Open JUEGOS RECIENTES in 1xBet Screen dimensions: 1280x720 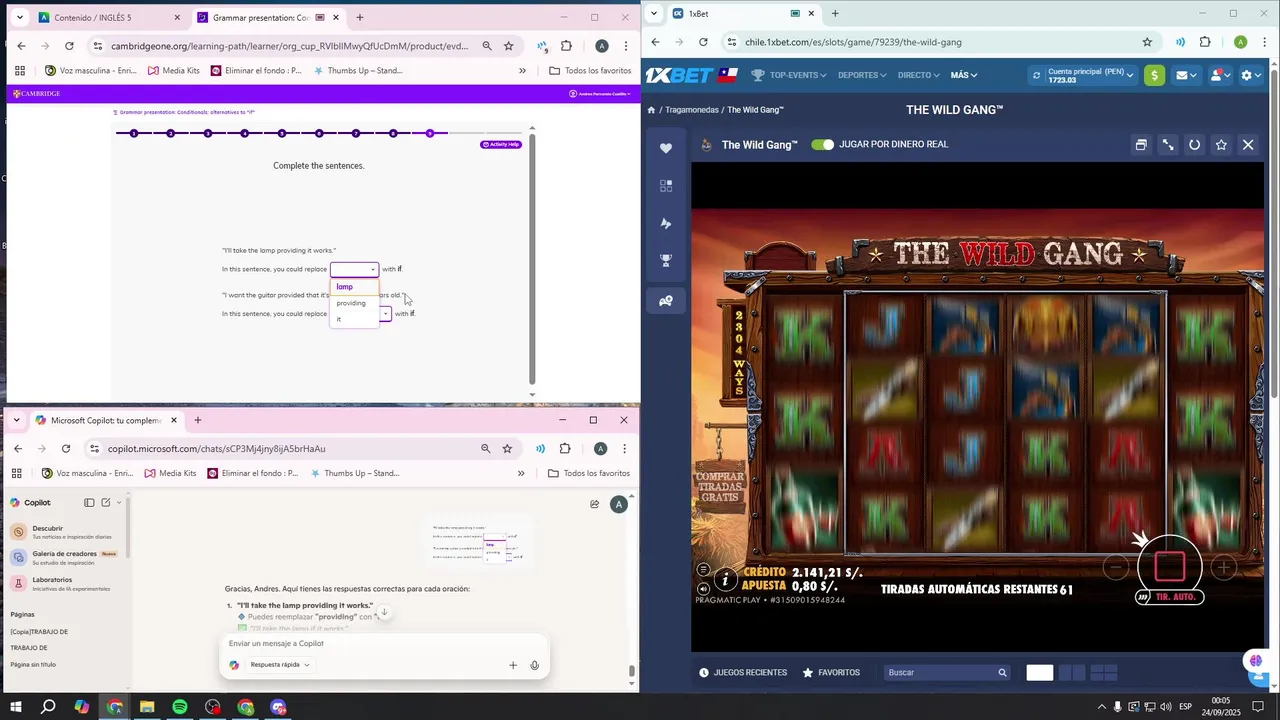pos(743,673)
